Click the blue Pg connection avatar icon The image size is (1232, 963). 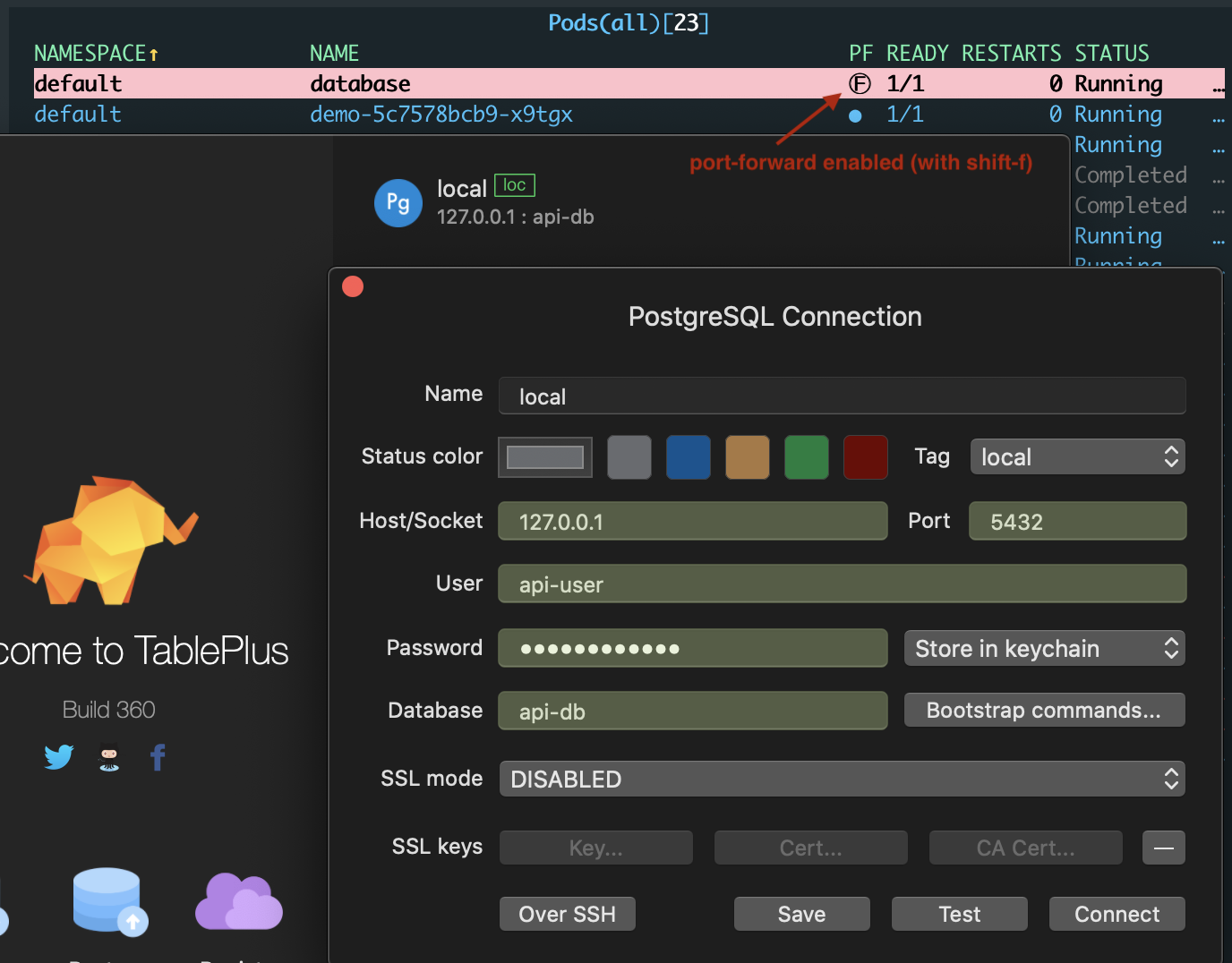tap(398, 203)
